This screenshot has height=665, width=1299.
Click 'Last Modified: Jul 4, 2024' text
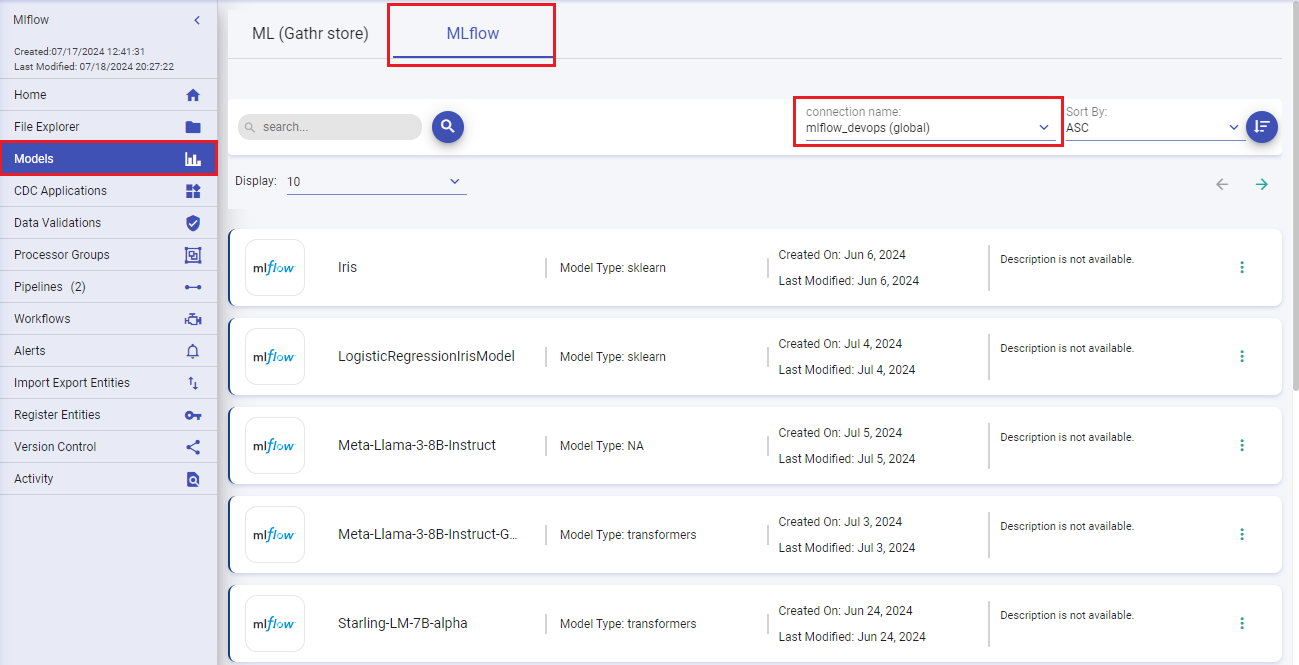pos(847,370)
